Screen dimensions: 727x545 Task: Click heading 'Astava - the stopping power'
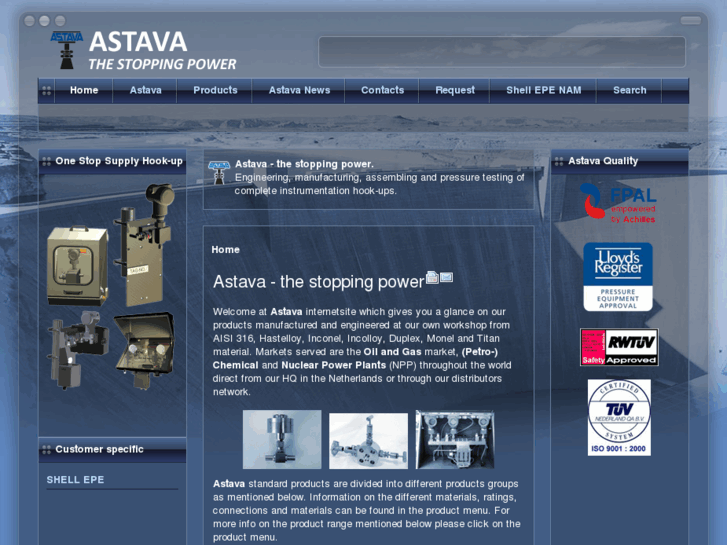tap(319, 282)
